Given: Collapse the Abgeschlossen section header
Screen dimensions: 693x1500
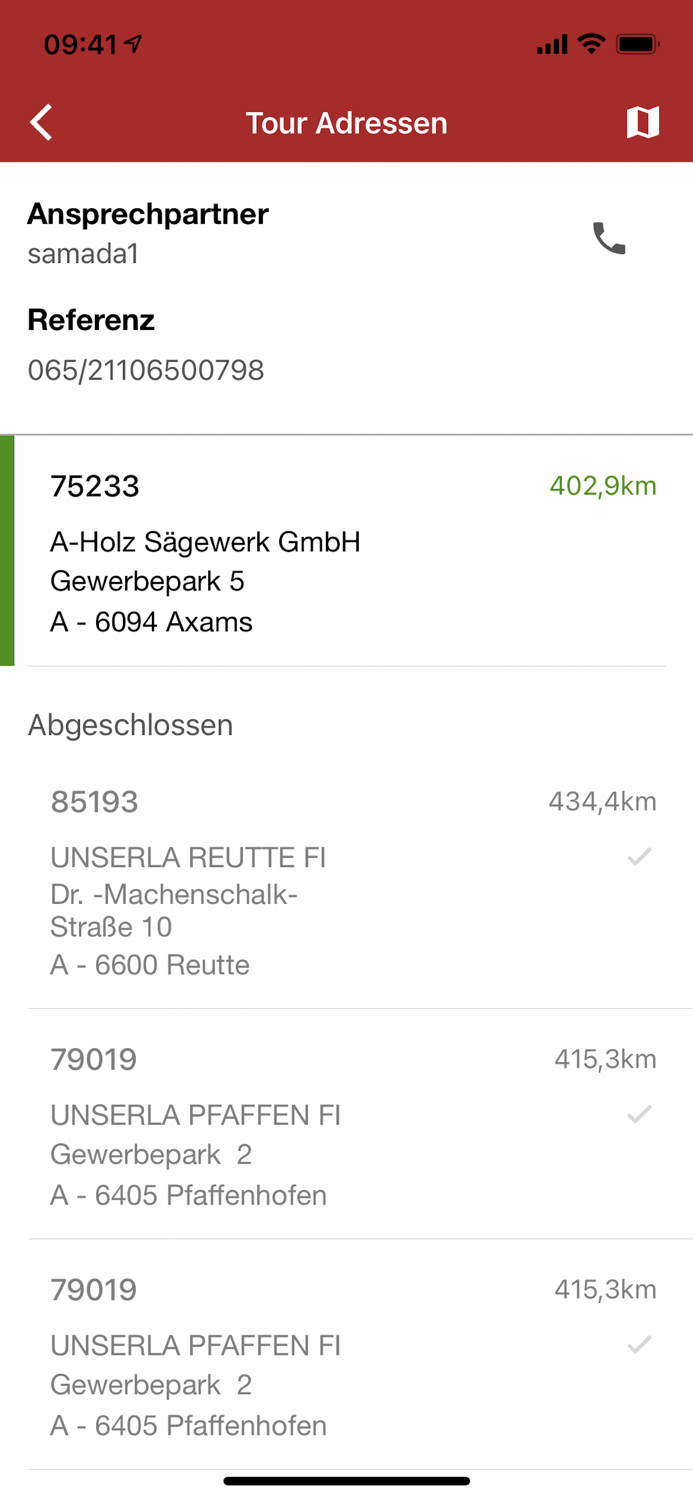Looking at the screenshot, I should [x=130, y=725].
